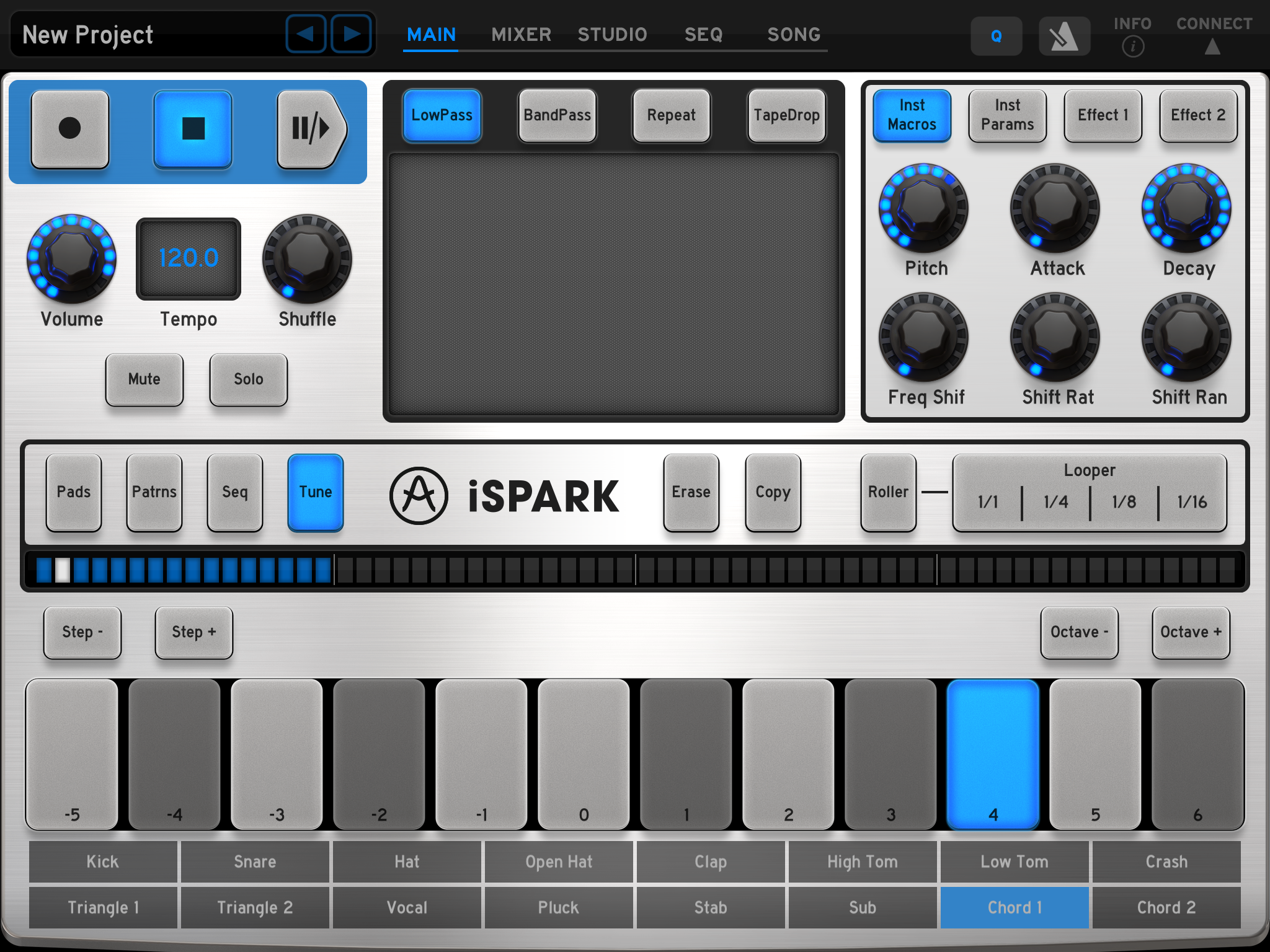The image size is (1270, 952).
Task: Click the Copy button
Action: click(x=773, y=493)
